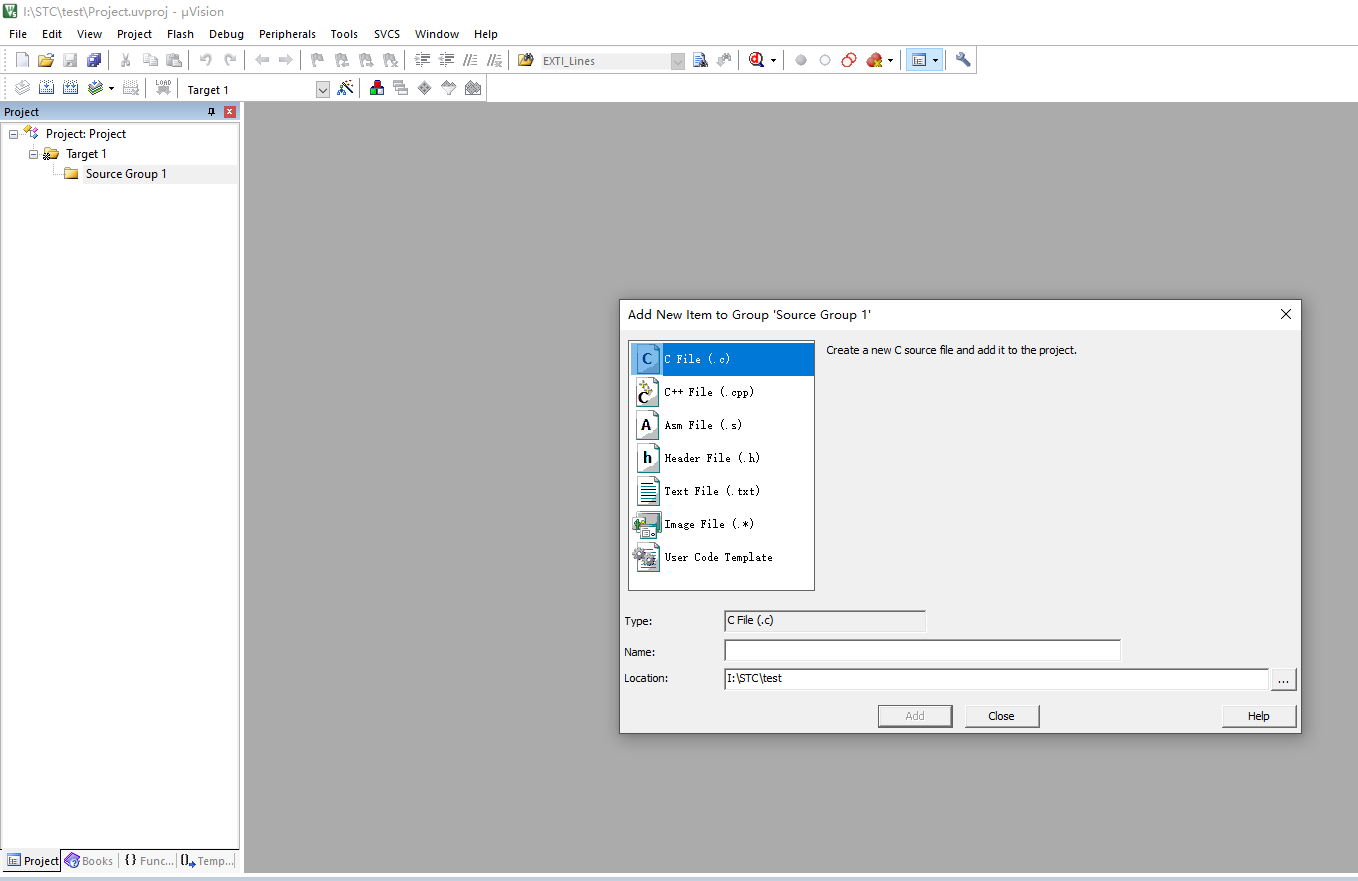The width and height of the screenshot is (1358, 881).
Task: Start the debug session with the red d magnifier
Action: point(756,60)
